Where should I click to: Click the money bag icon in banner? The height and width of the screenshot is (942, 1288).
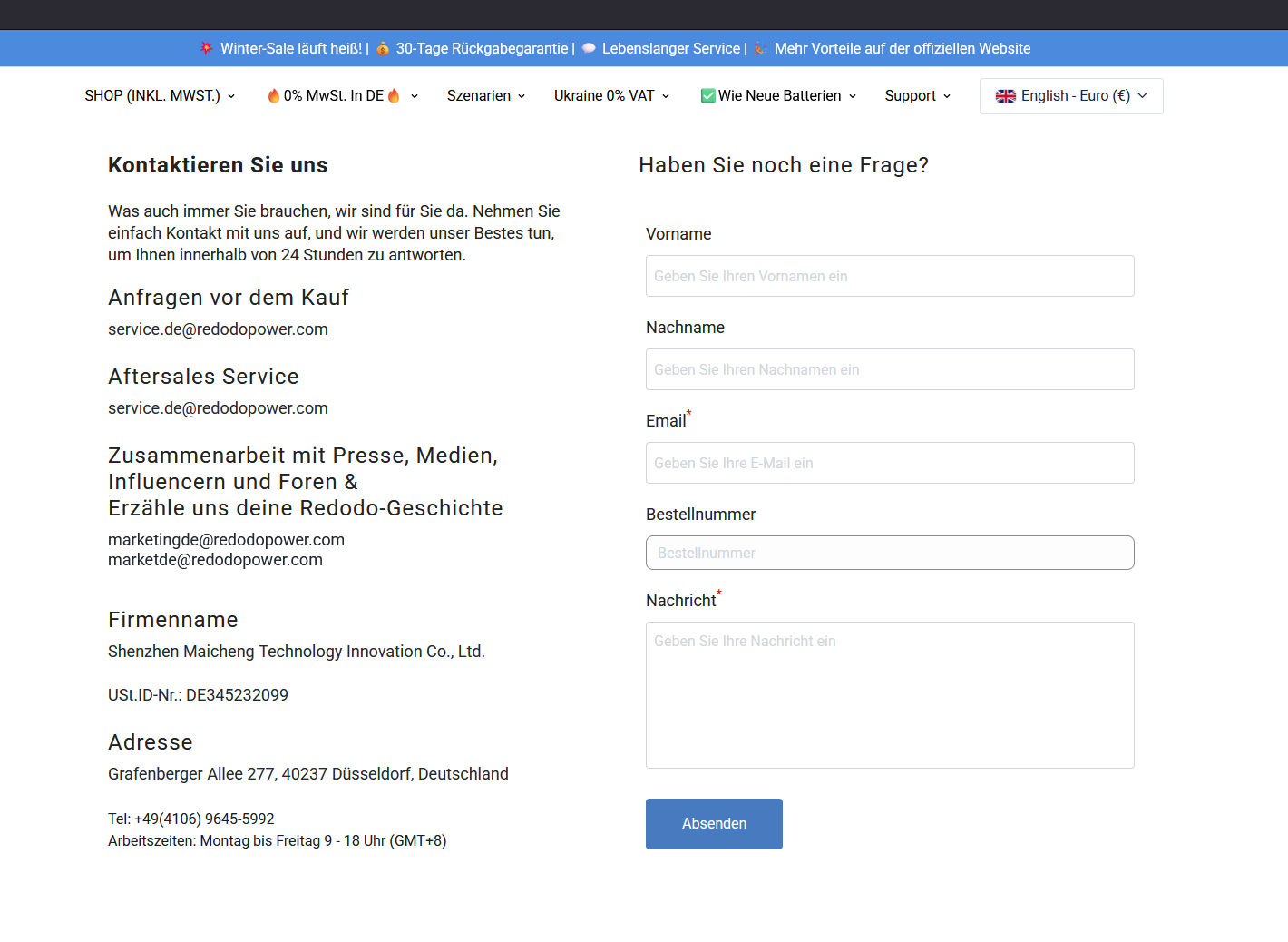click(383, 49)
